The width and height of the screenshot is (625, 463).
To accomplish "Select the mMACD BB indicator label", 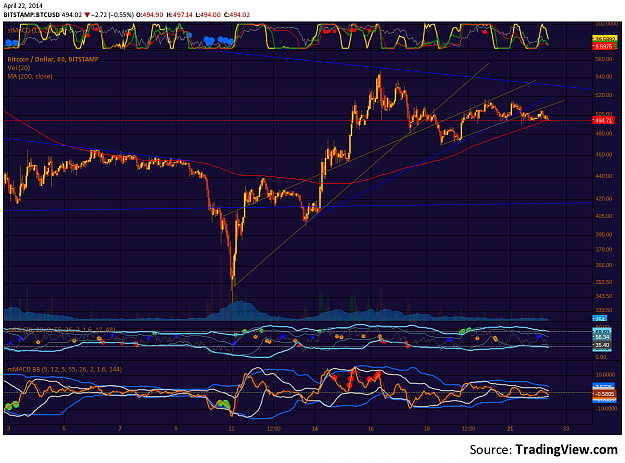I will pos(65,369).
